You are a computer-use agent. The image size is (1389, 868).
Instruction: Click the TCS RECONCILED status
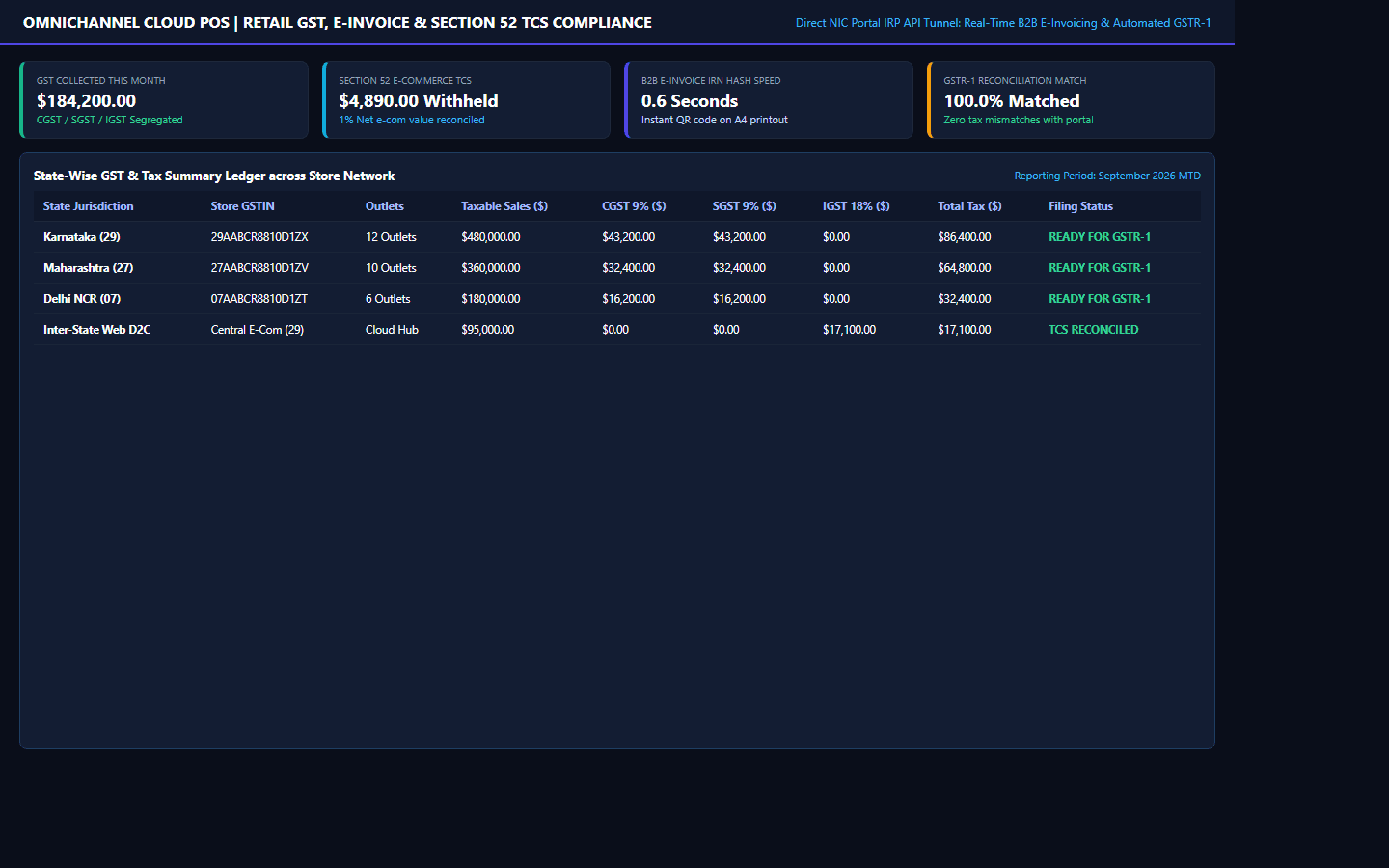point(1094,330)
